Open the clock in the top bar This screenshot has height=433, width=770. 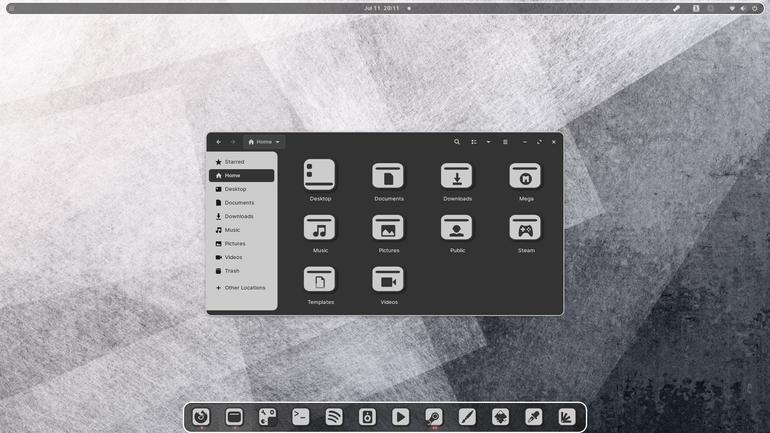click(382, 8)
